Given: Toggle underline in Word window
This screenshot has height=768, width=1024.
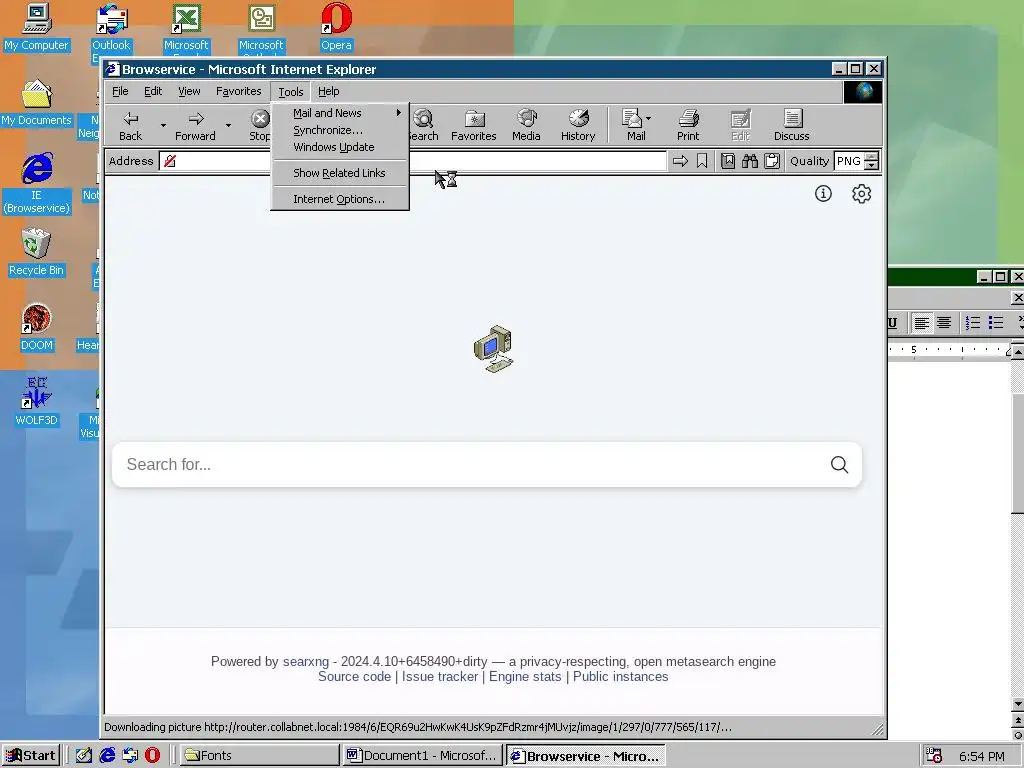Looking at the screenshot, I should coord(893,323).
